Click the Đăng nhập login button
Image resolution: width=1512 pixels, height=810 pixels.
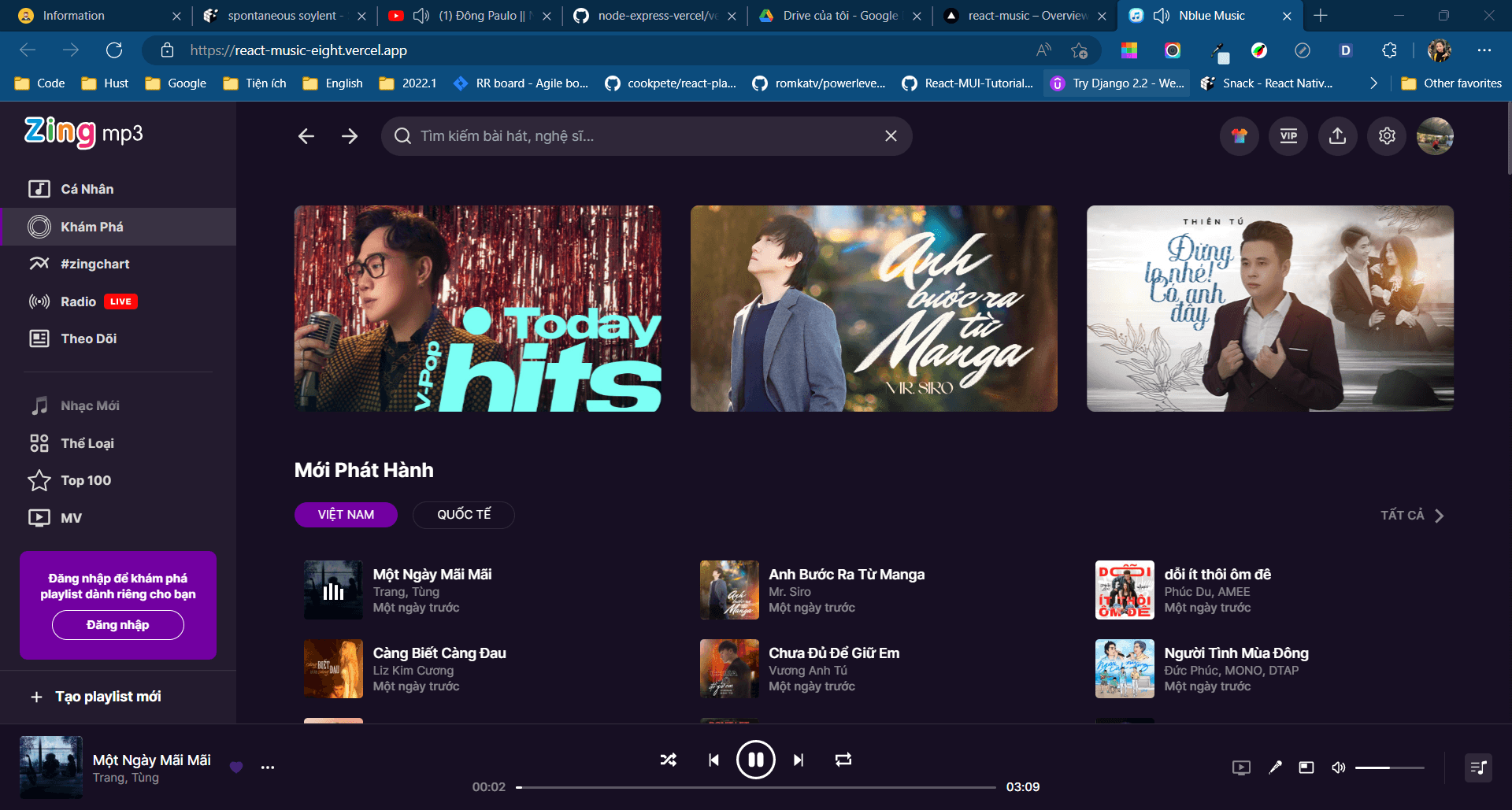[118, 625]
